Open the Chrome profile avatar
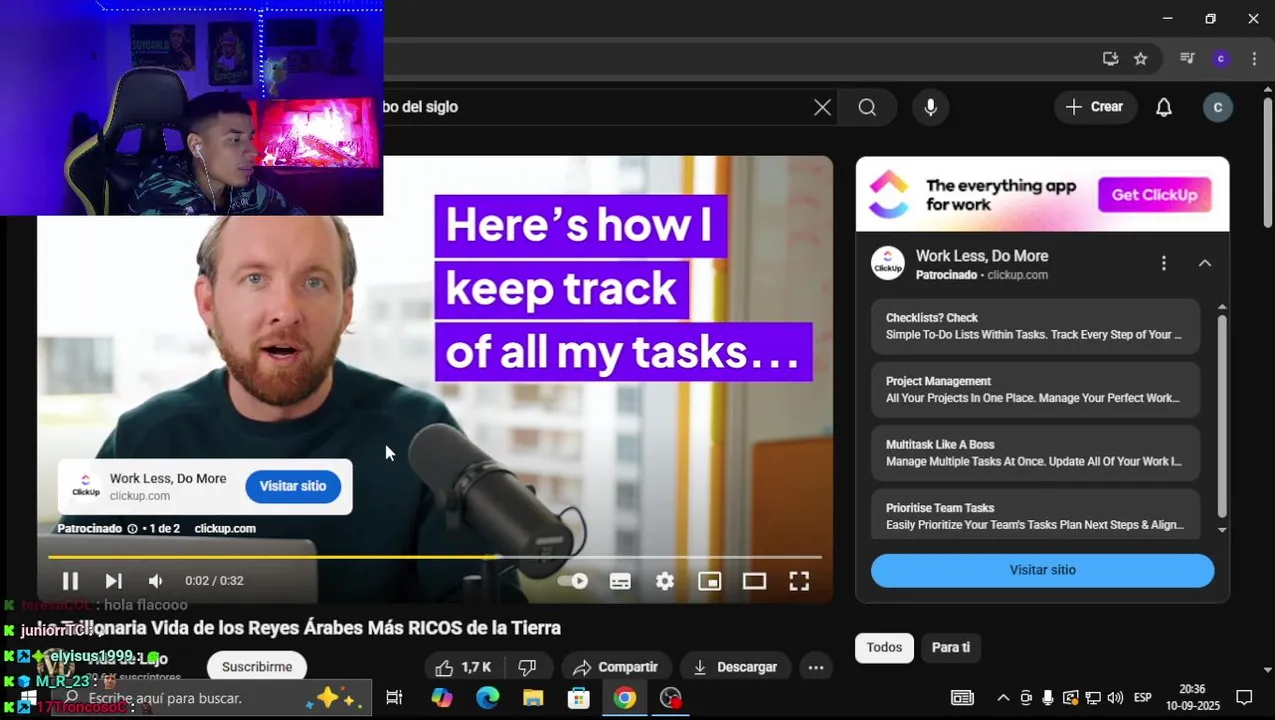 click(1220, 59)
